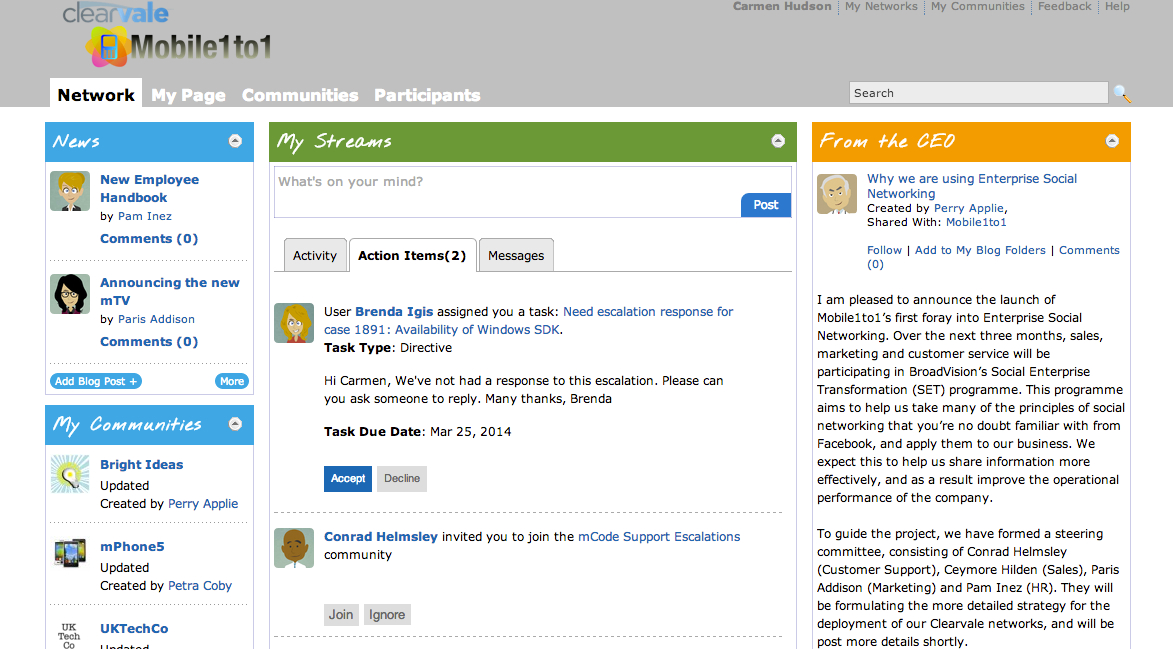Join the mCode Support Escalations community
The image size is (1173, 649).
[x=341, y=615]
